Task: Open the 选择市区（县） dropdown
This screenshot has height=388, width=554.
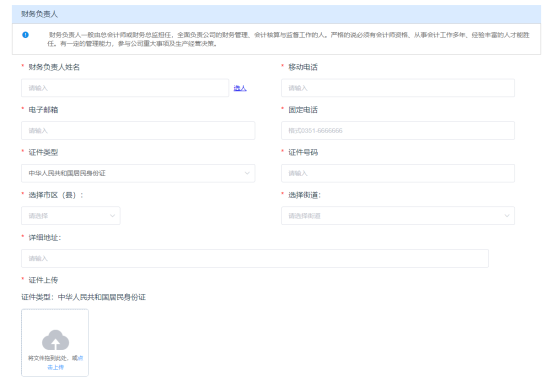Action: click(71, 216)
